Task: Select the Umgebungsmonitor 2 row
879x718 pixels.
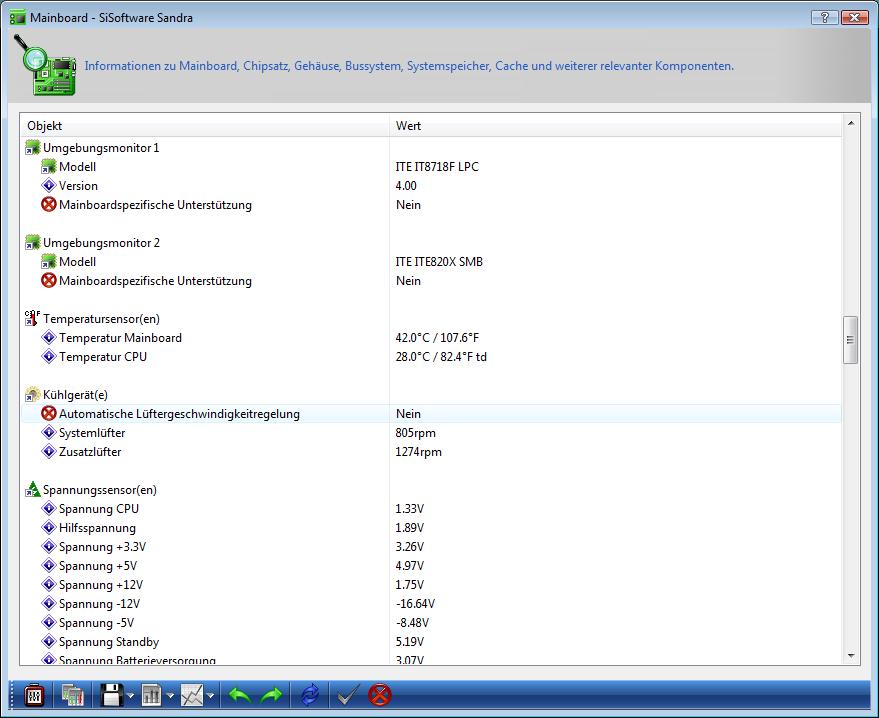Action: coord(431,243)
